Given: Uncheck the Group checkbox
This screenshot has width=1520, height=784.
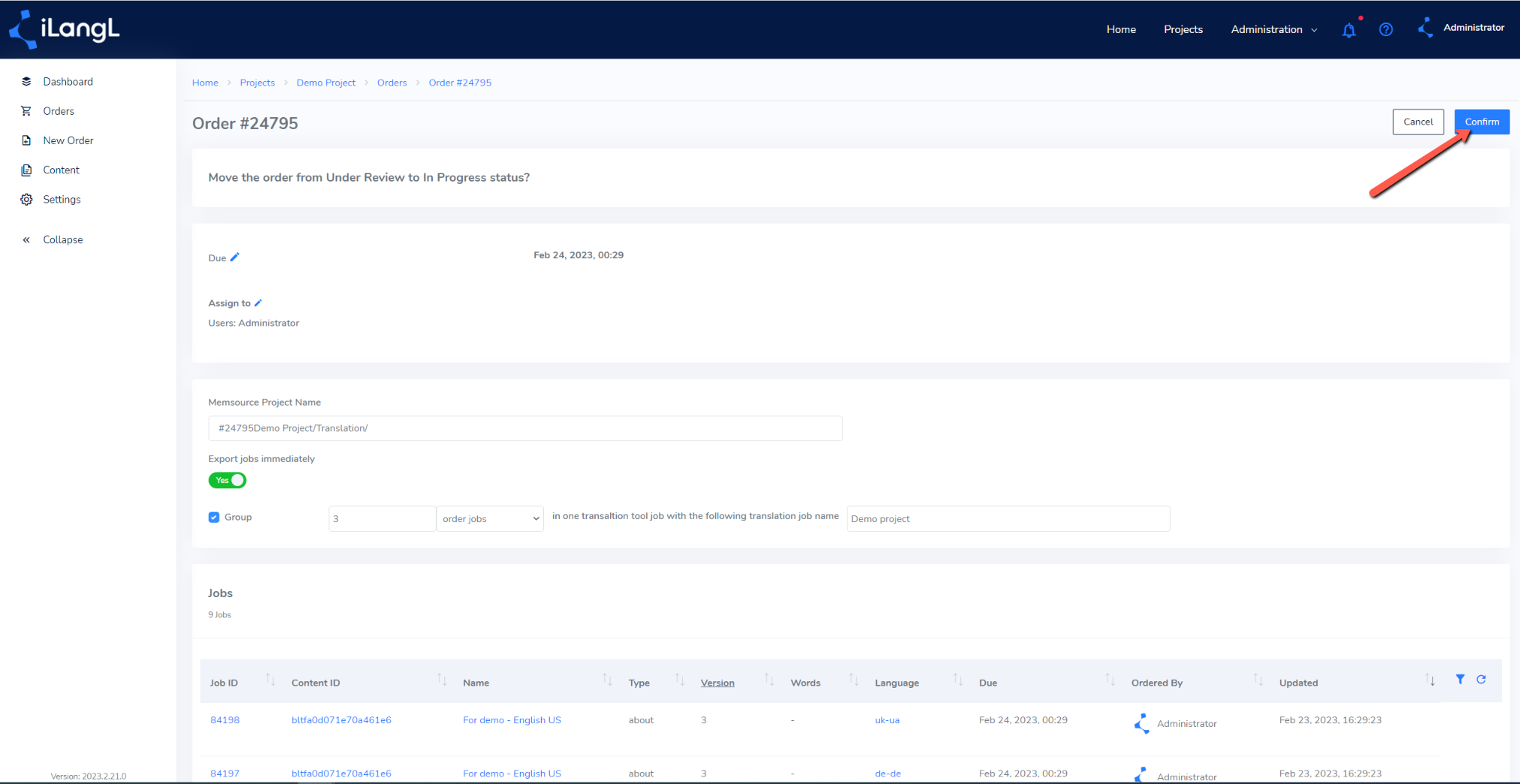Looking at the screenshot, I should [214, 517].
